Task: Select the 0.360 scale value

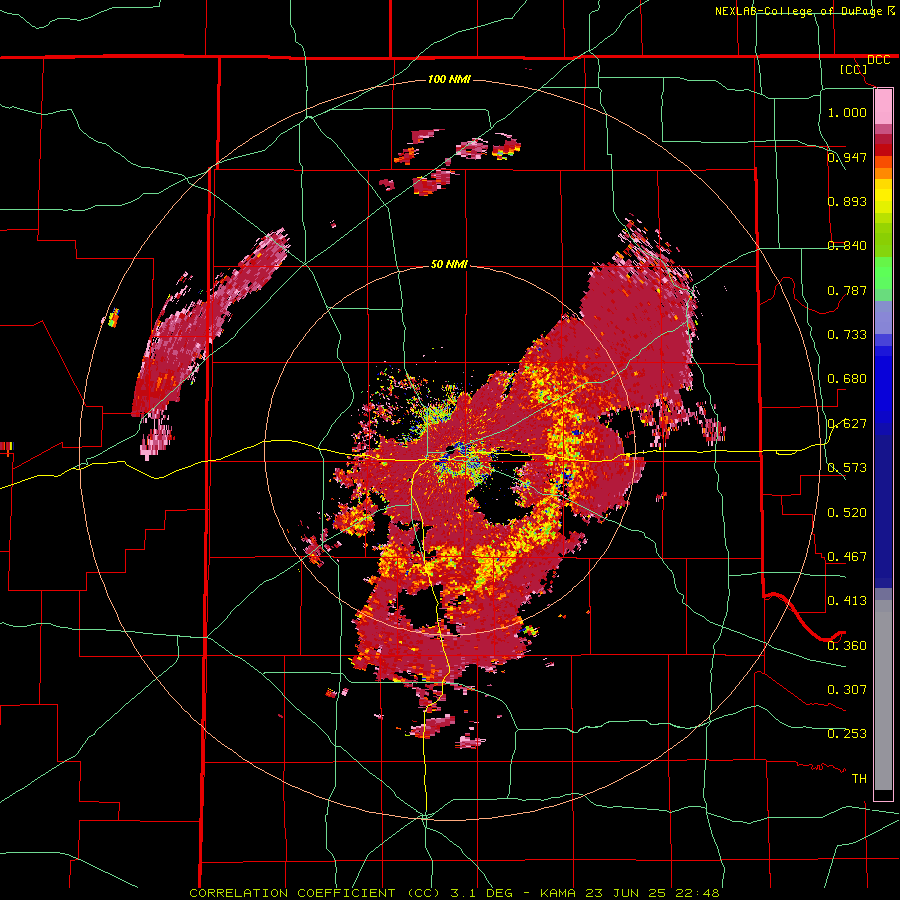Action: (x=847, y=646)
